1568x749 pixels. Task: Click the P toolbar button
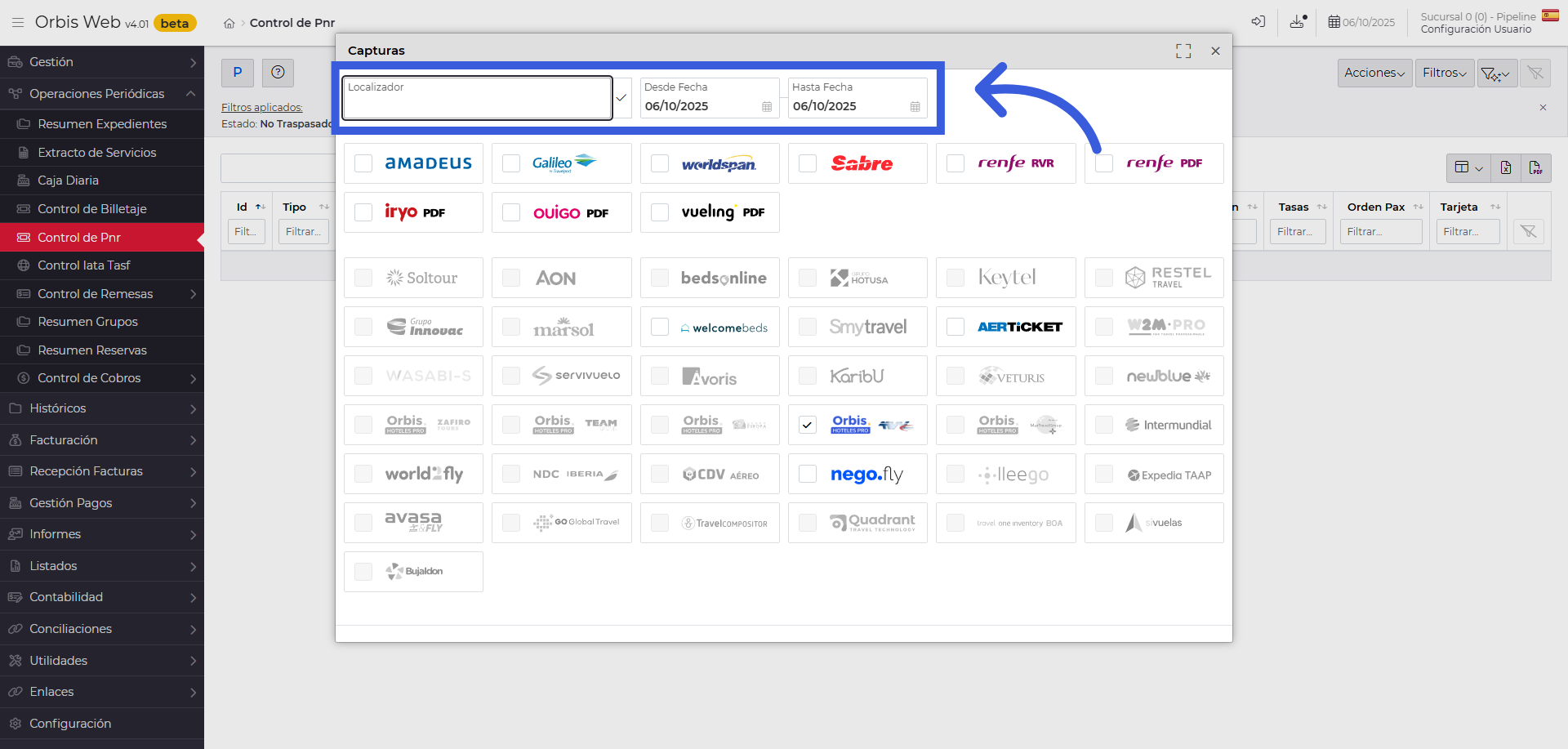238,72
